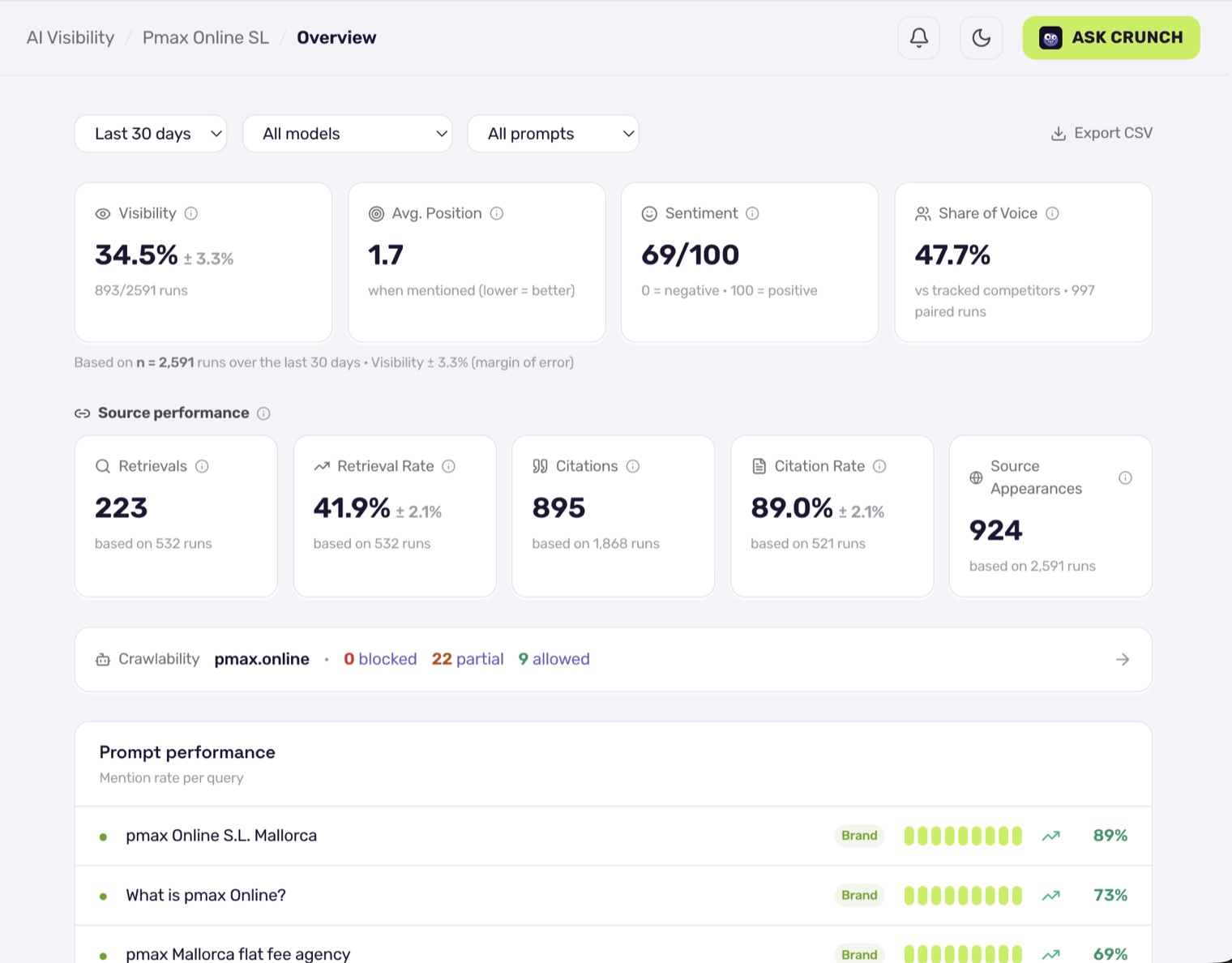This screenshot has height=963, width=1232.
Task: Go to AI Visibility breadcrumb
Action: pyautogui.click(x=71, y=37)
